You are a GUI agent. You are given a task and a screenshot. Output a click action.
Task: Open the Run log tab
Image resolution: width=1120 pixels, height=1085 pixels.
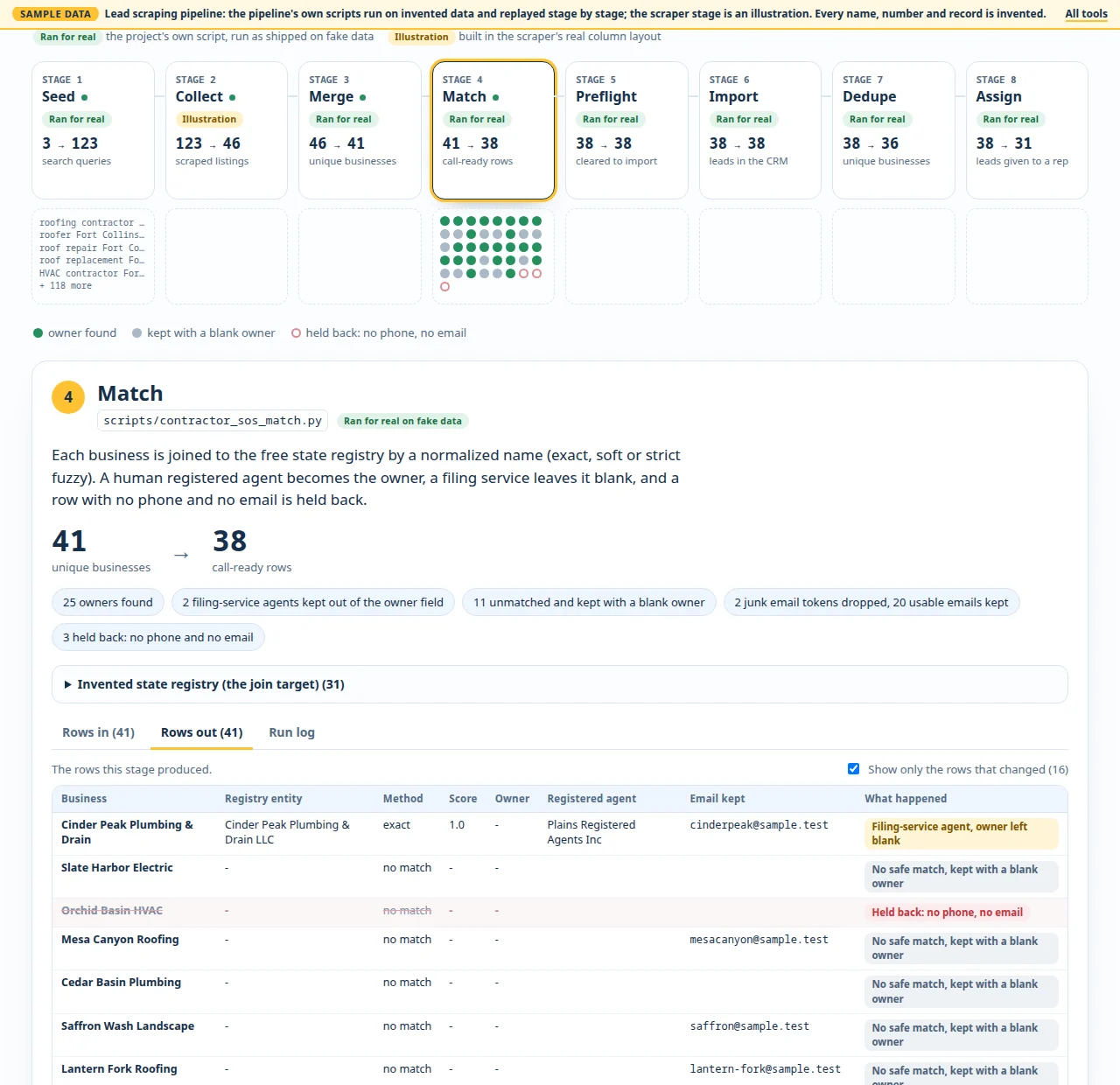tap(291, 732)
